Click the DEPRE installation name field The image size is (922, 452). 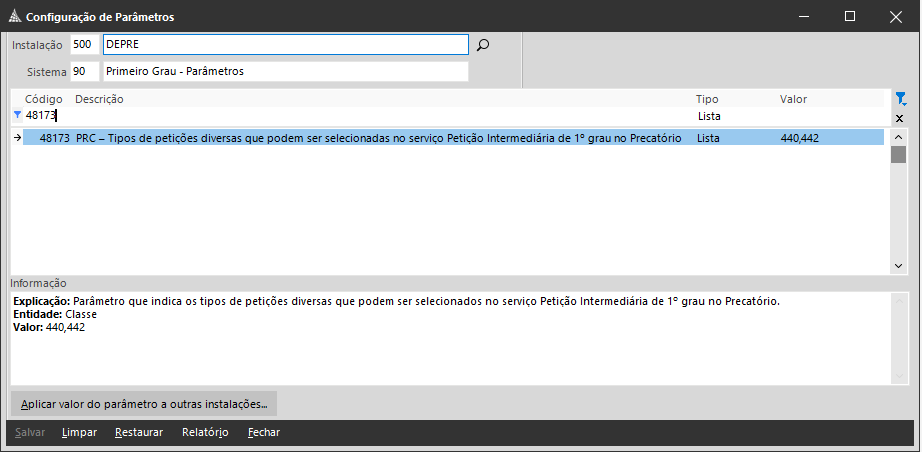285,45
